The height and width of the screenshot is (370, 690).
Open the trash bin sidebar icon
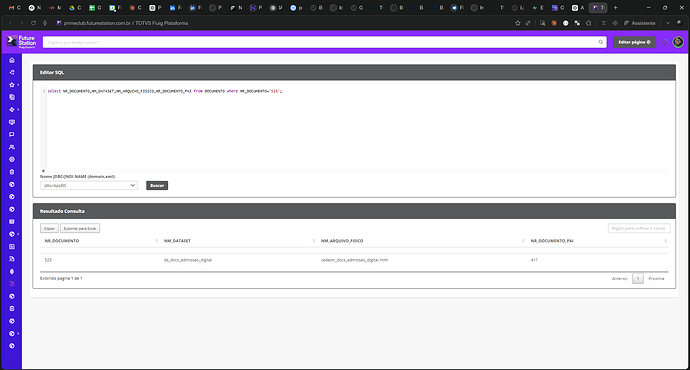(x=12, y=172)
